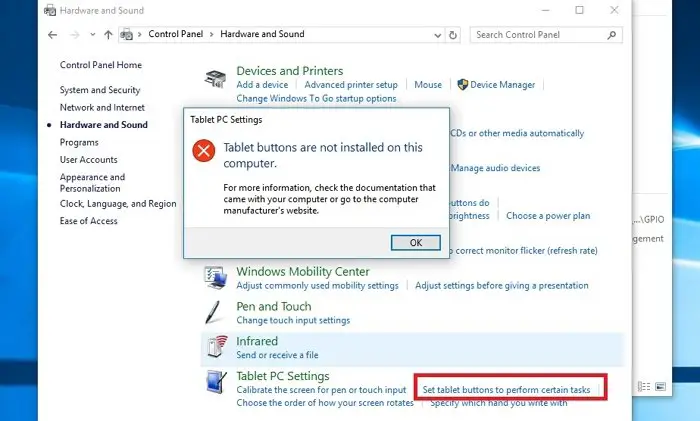Open Appearance and Personalization category
This screenshot has width=700, height=421.
click(92, 183)
